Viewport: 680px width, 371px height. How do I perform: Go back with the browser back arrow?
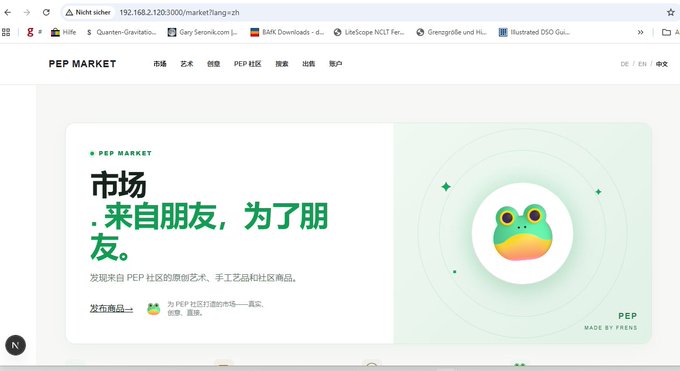(x=7, y=13)
